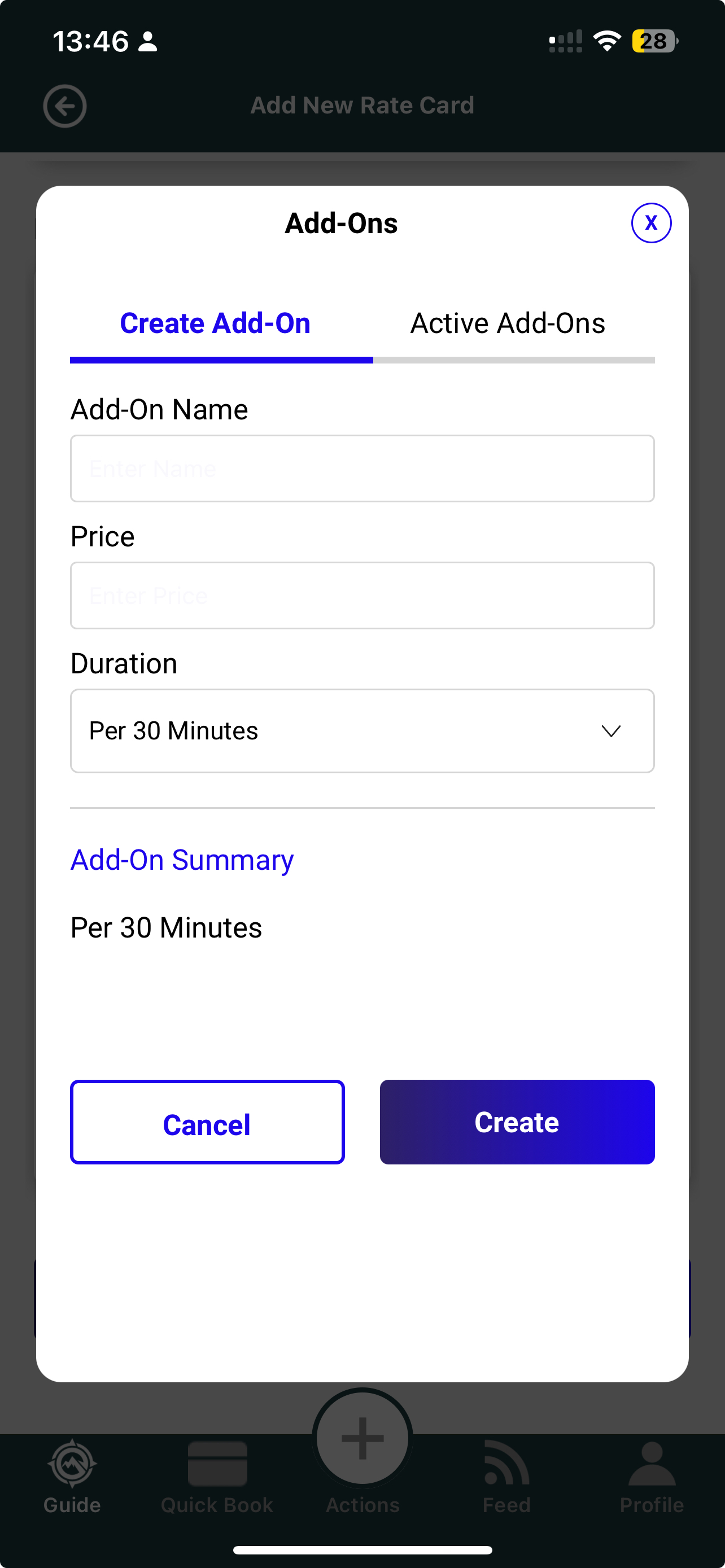Screen dimensions: 725x1568
Task: Tap the back arrow icon
Action: pos(64,106)
